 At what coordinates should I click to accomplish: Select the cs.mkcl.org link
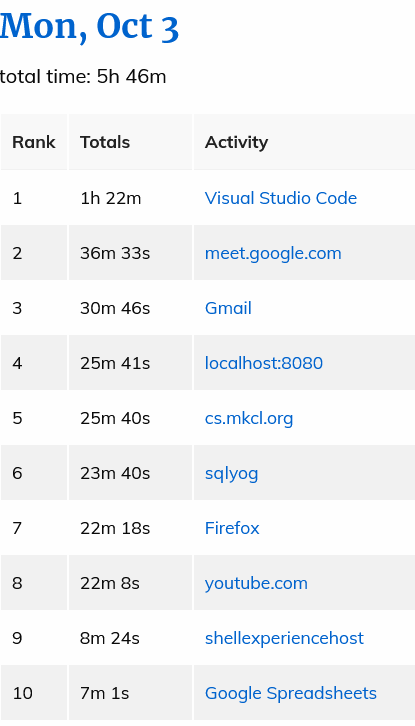tap(249, 418)
